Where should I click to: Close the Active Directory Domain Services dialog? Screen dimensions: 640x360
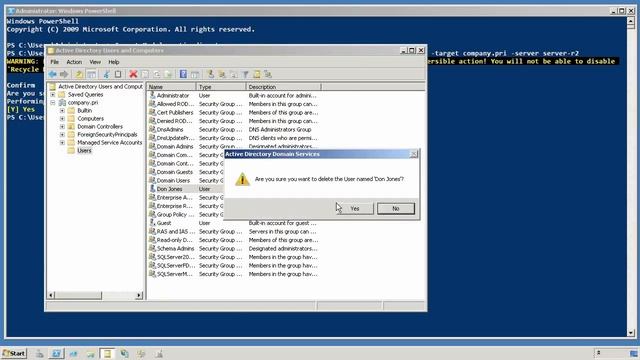click(413, 154)
